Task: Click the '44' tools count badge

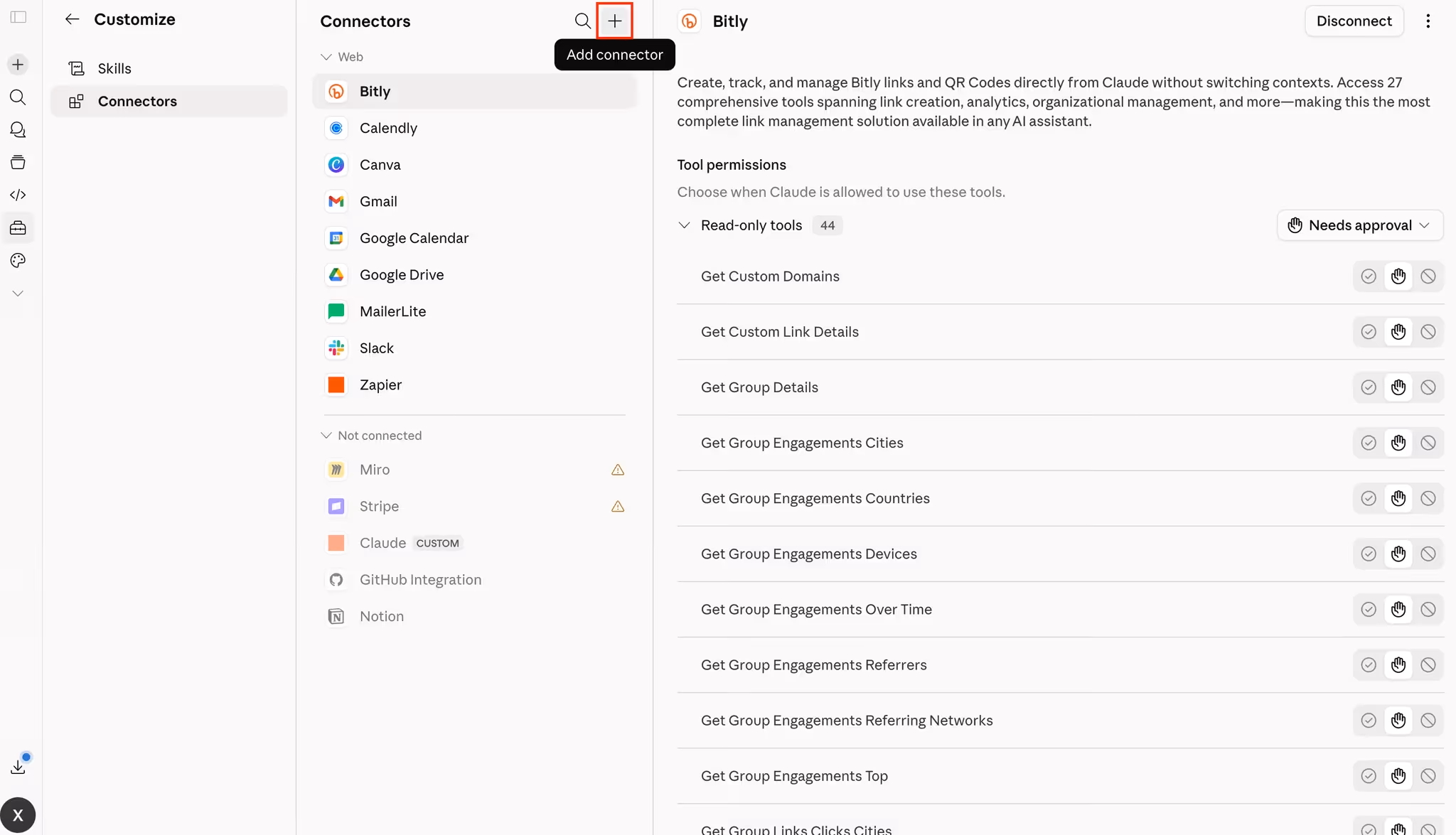Action: click(827, 225)
